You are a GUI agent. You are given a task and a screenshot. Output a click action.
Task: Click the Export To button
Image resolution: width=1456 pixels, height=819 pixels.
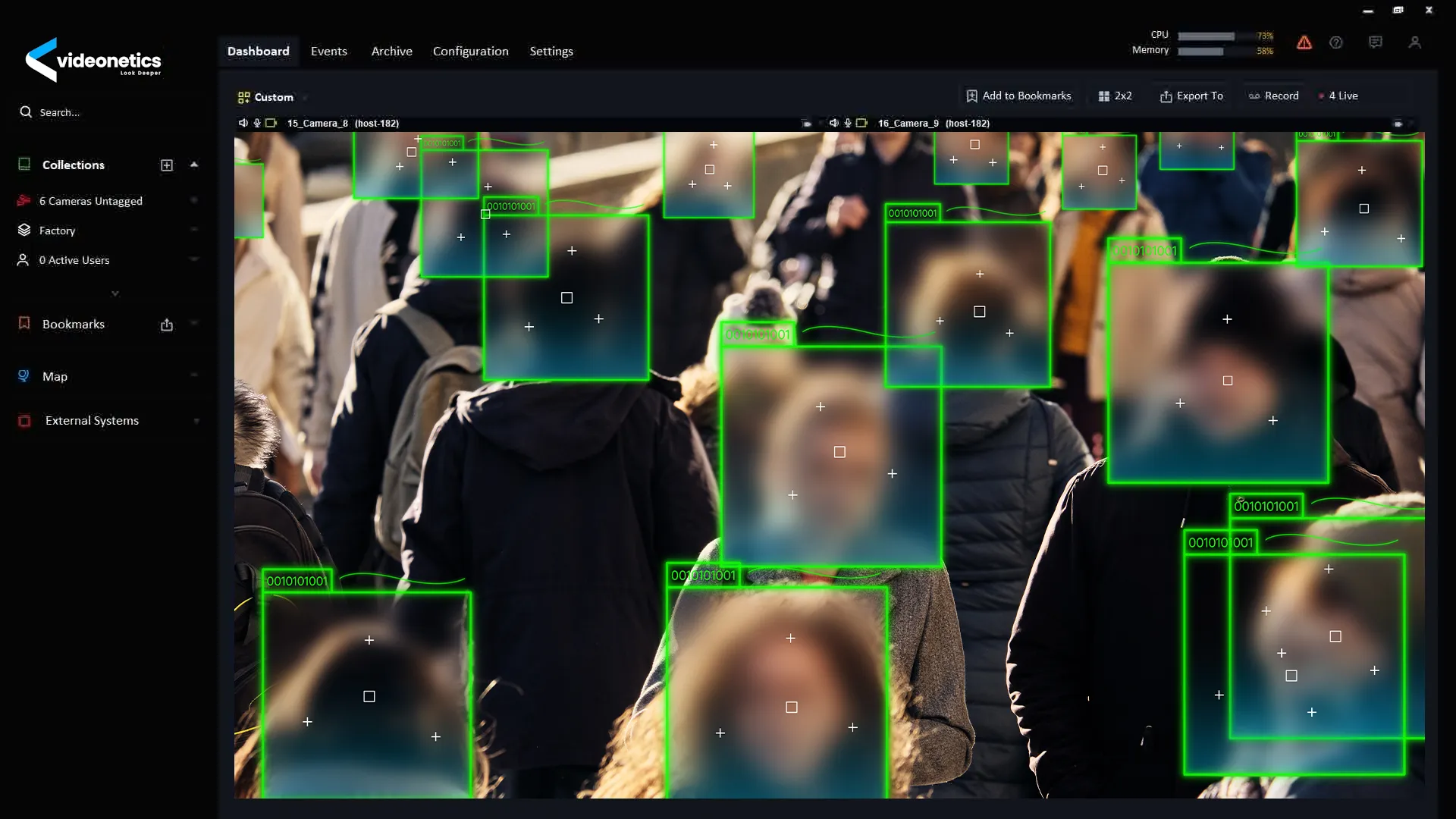(x=1191, y=96)
